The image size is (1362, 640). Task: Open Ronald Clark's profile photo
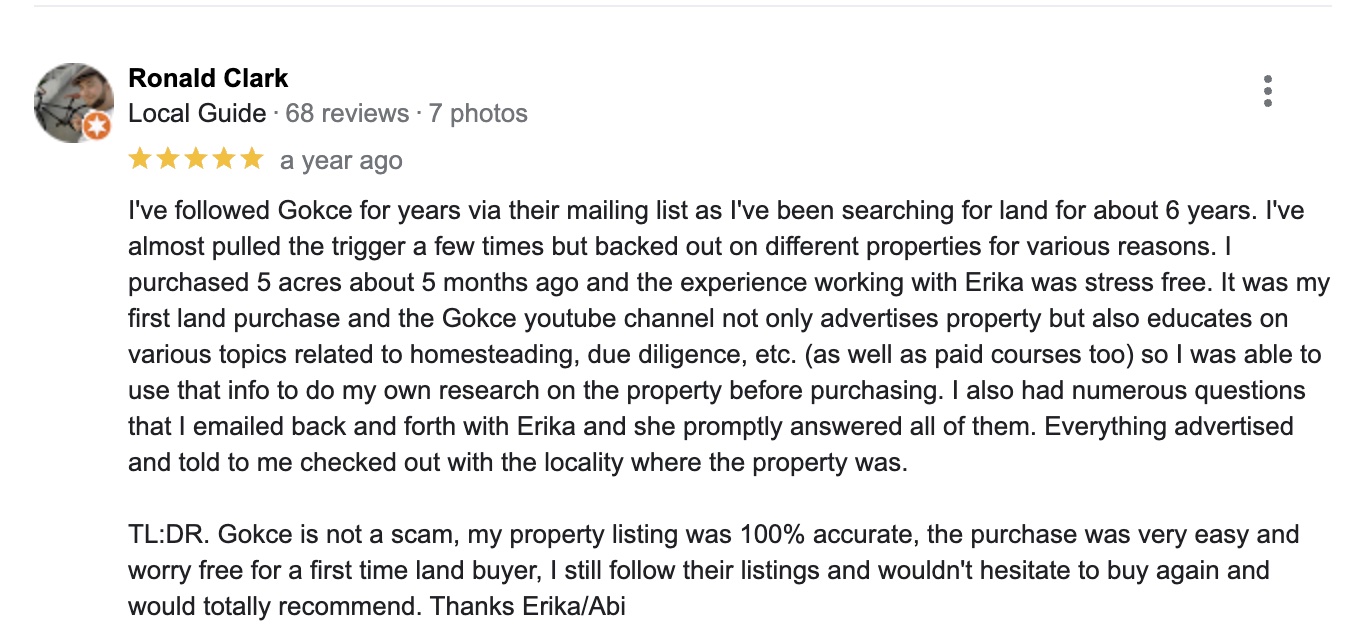coord(71,102)
